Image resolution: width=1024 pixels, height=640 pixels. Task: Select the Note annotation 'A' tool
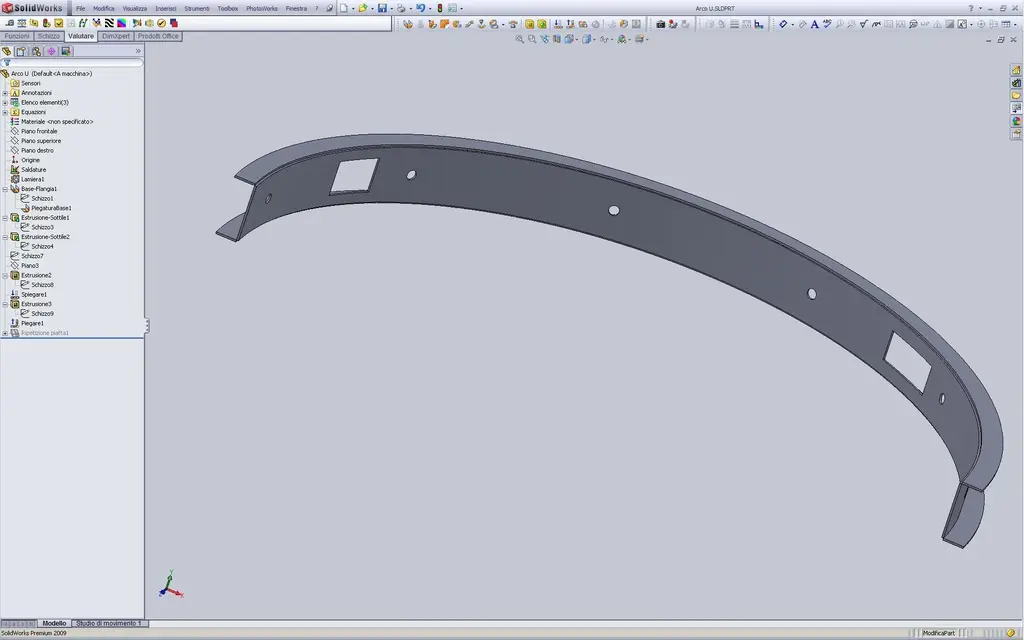tap(814, 24)
